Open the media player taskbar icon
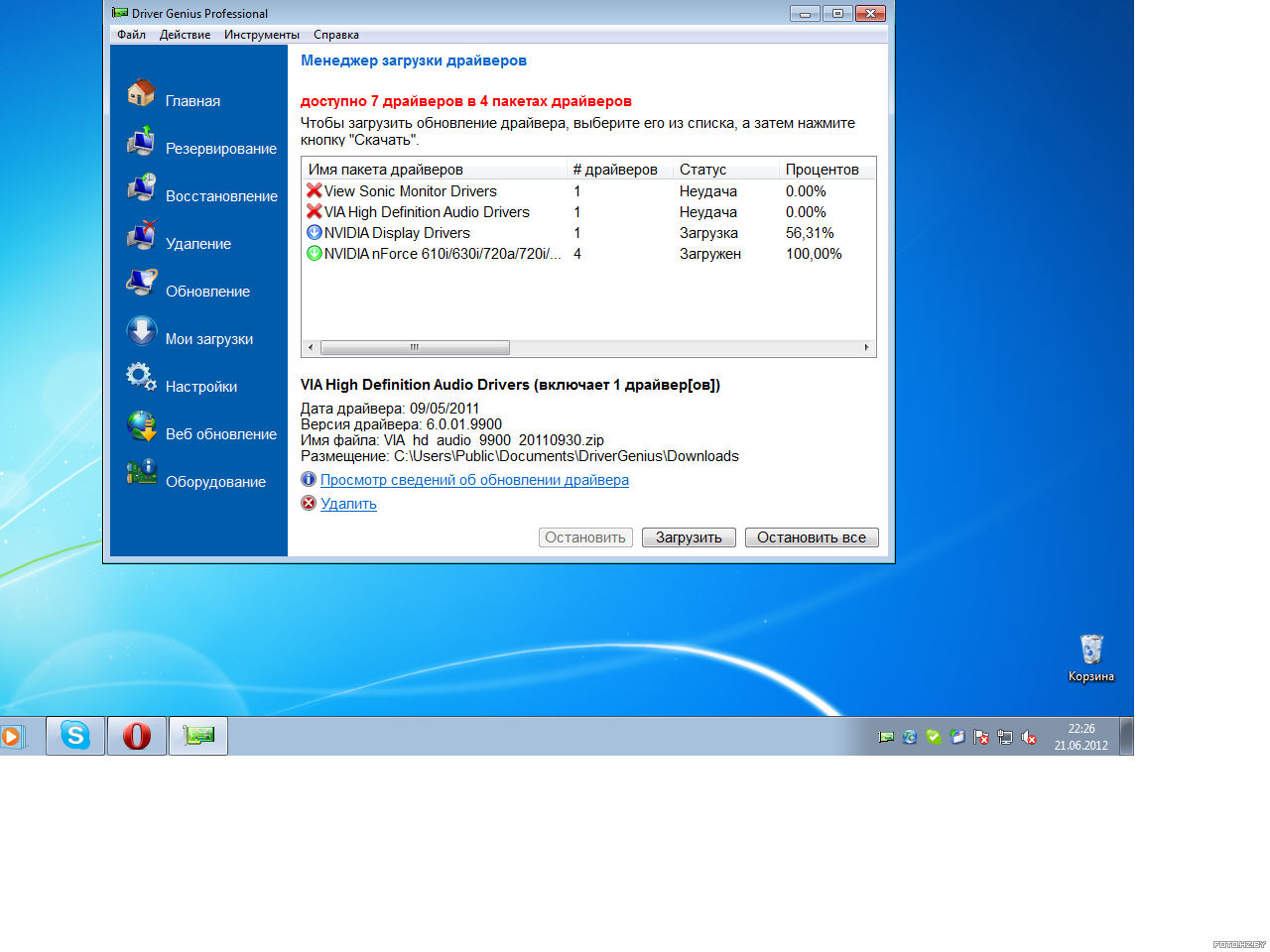Viewport: 1270px width, 952px height. click(x=12, y=737)
